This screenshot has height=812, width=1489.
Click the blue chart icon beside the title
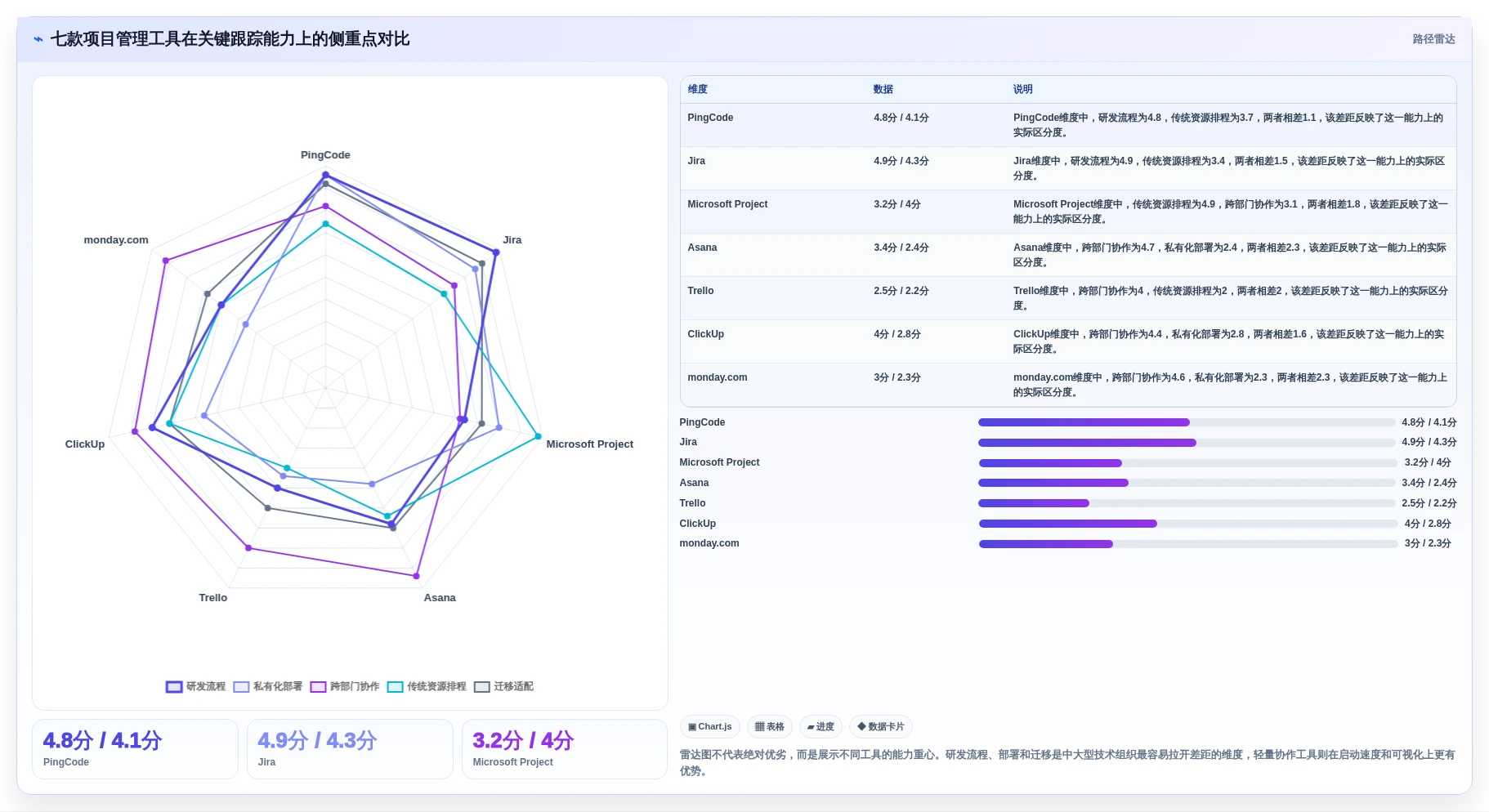[x=38, y=39]
